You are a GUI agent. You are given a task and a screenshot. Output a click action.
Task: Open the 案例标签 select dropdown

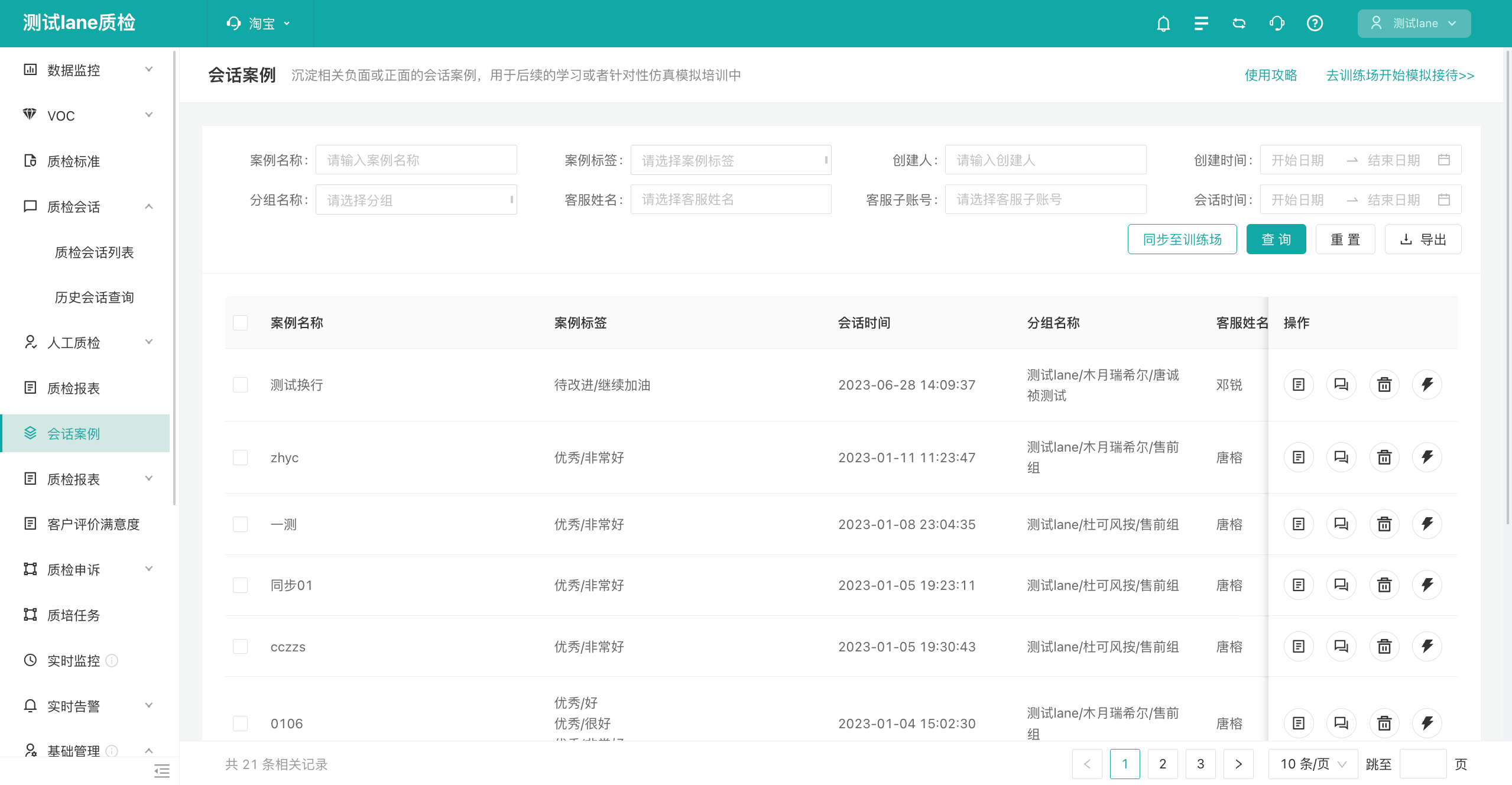(x=731, y=160)
